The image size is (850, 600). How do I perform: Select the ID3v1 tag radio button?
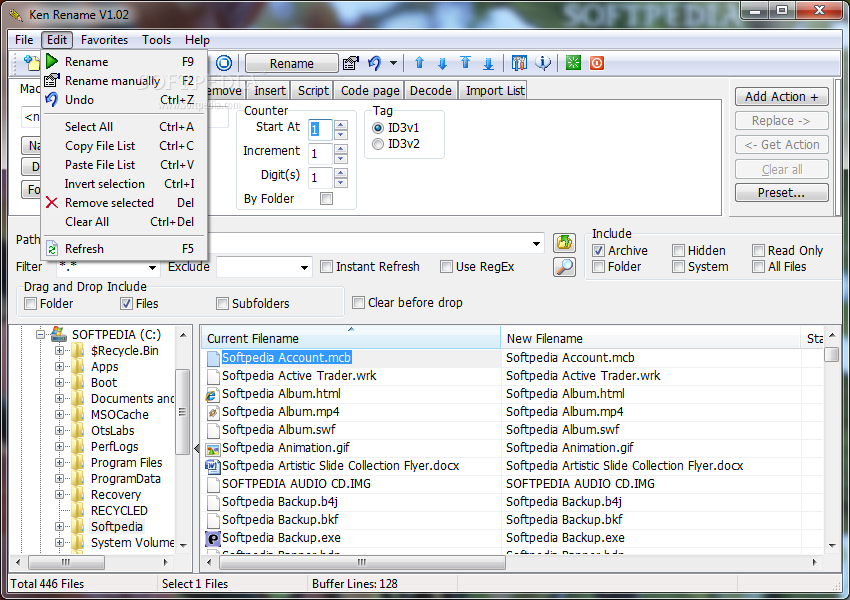(378, 128)
